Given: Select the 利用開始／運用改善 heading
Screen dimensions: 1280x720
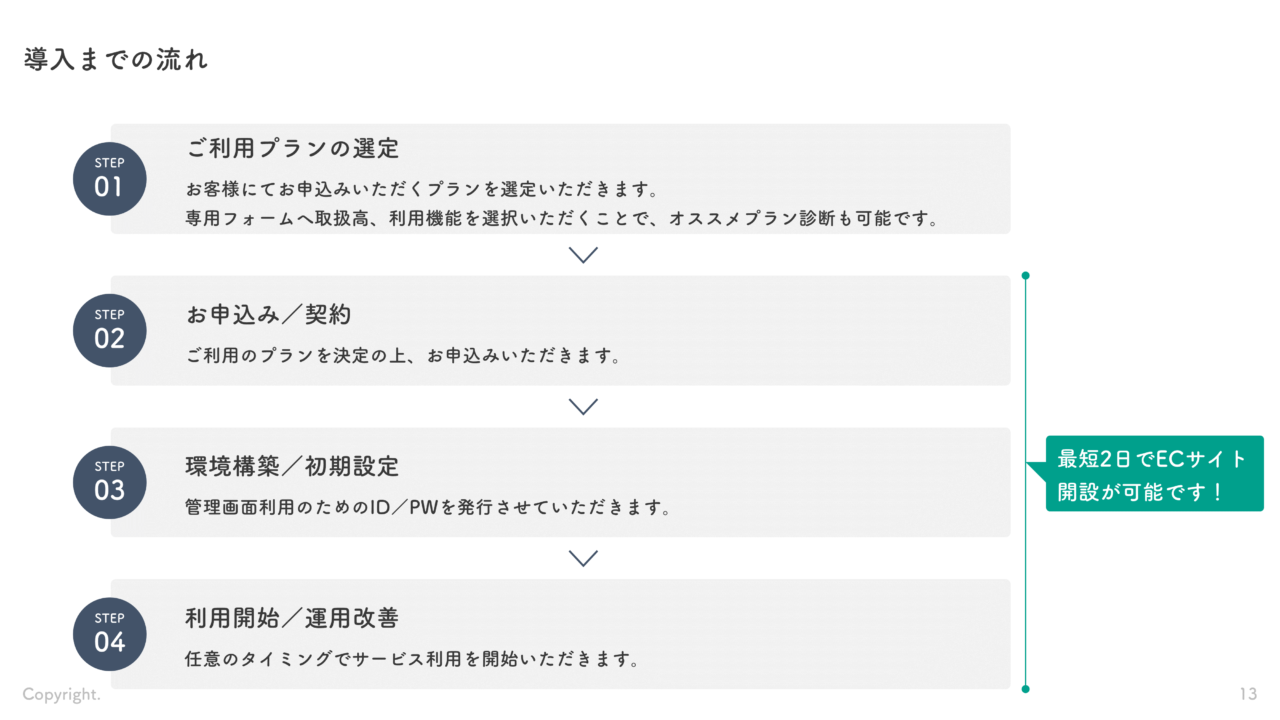Looking at the screenshot, I should pos(293,618).
